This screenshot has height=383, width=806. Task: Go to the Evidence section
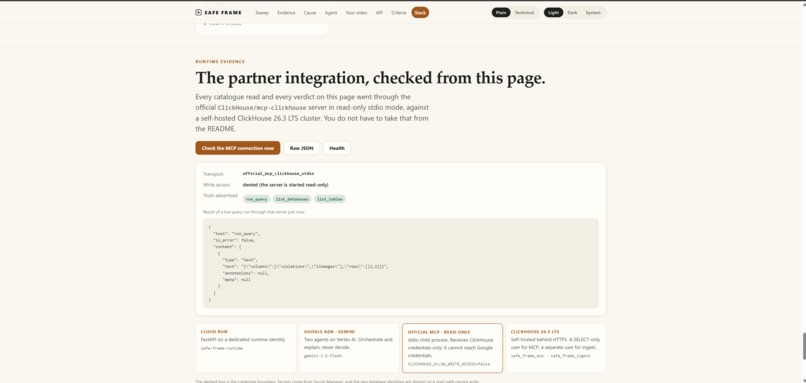[286, 12]
